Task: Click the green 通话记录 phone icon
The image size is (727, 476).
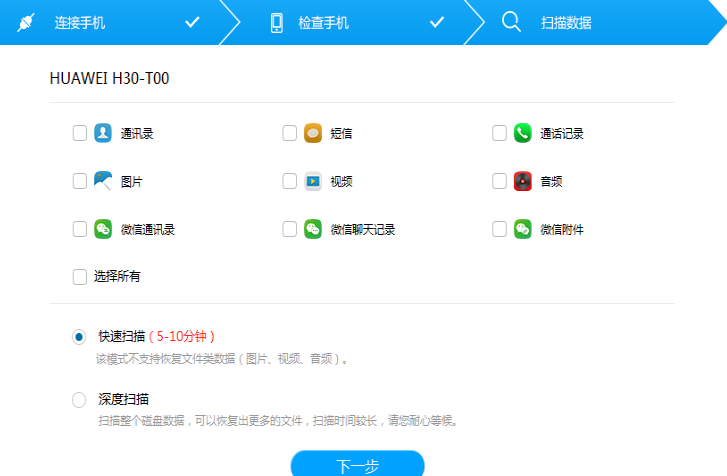Action: [523, 133]
